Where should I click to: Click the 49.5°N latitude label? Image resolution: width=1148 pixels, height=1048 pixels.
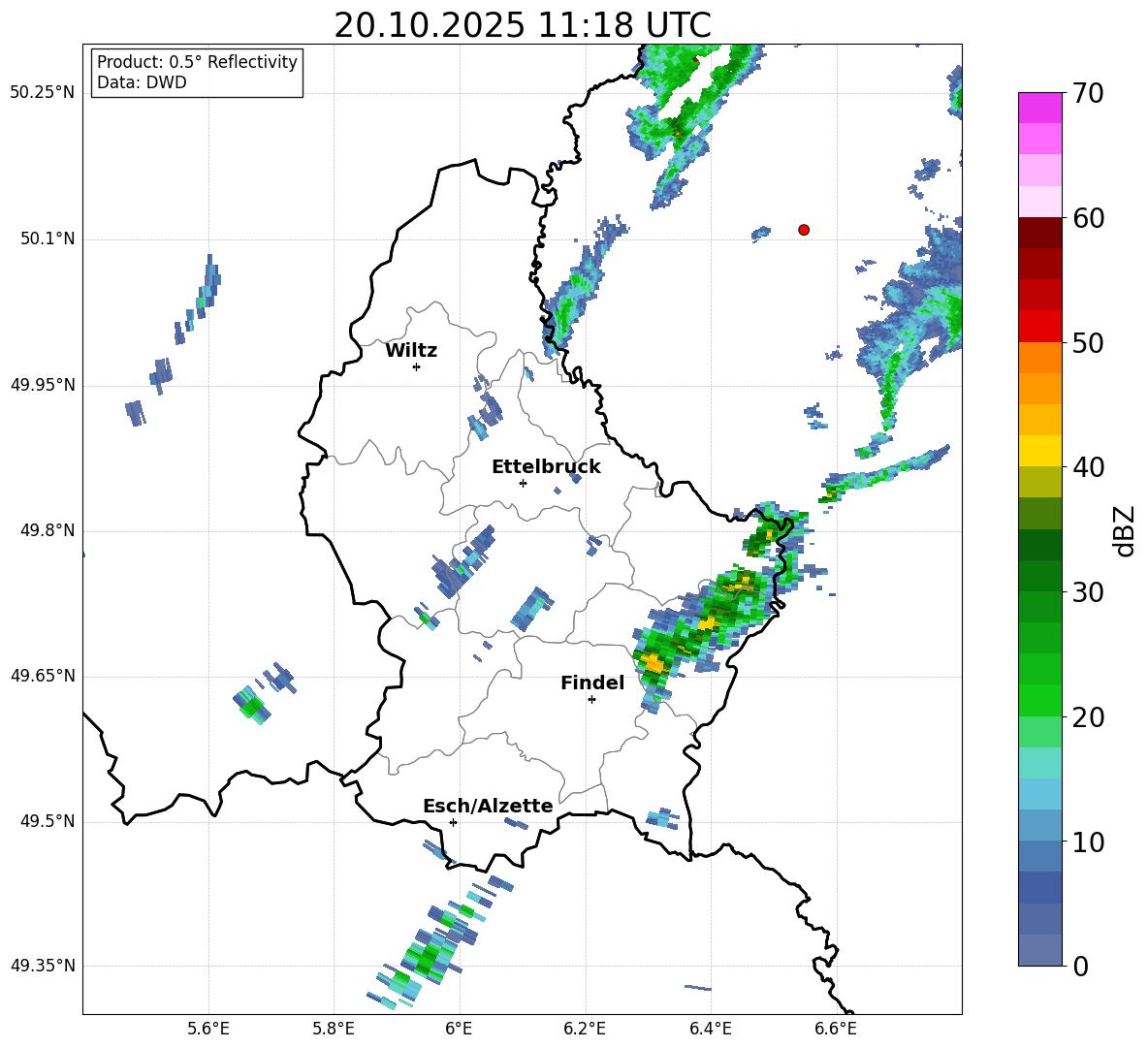click(x=47, y=822)
